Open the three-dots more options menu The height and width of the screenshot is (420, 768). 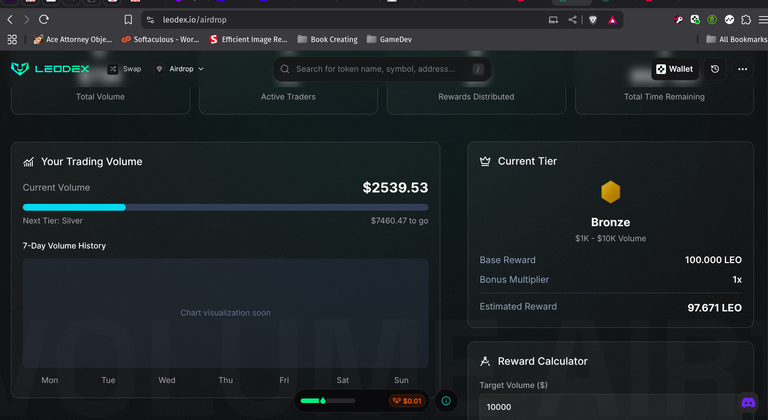pos(743,69)
